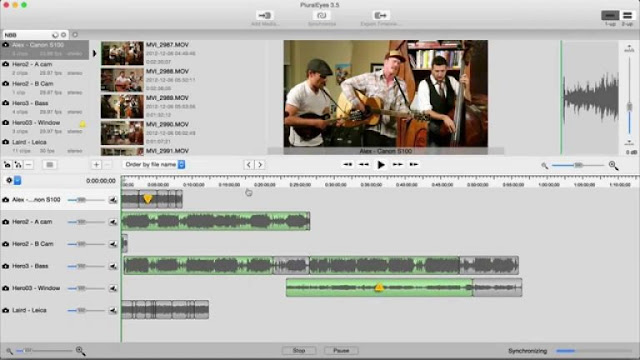Select the Hero3 - Bass media bin
This screenshot has height=360, width=640.
pos(45,107)
